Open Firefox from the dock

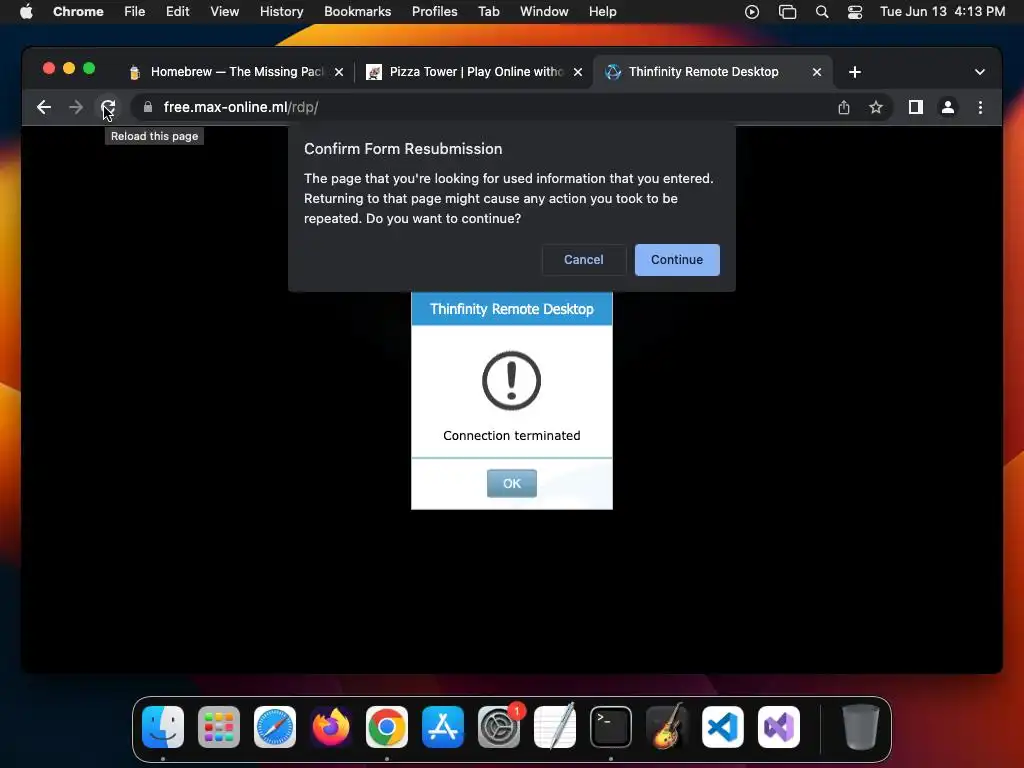pos(331,727)
